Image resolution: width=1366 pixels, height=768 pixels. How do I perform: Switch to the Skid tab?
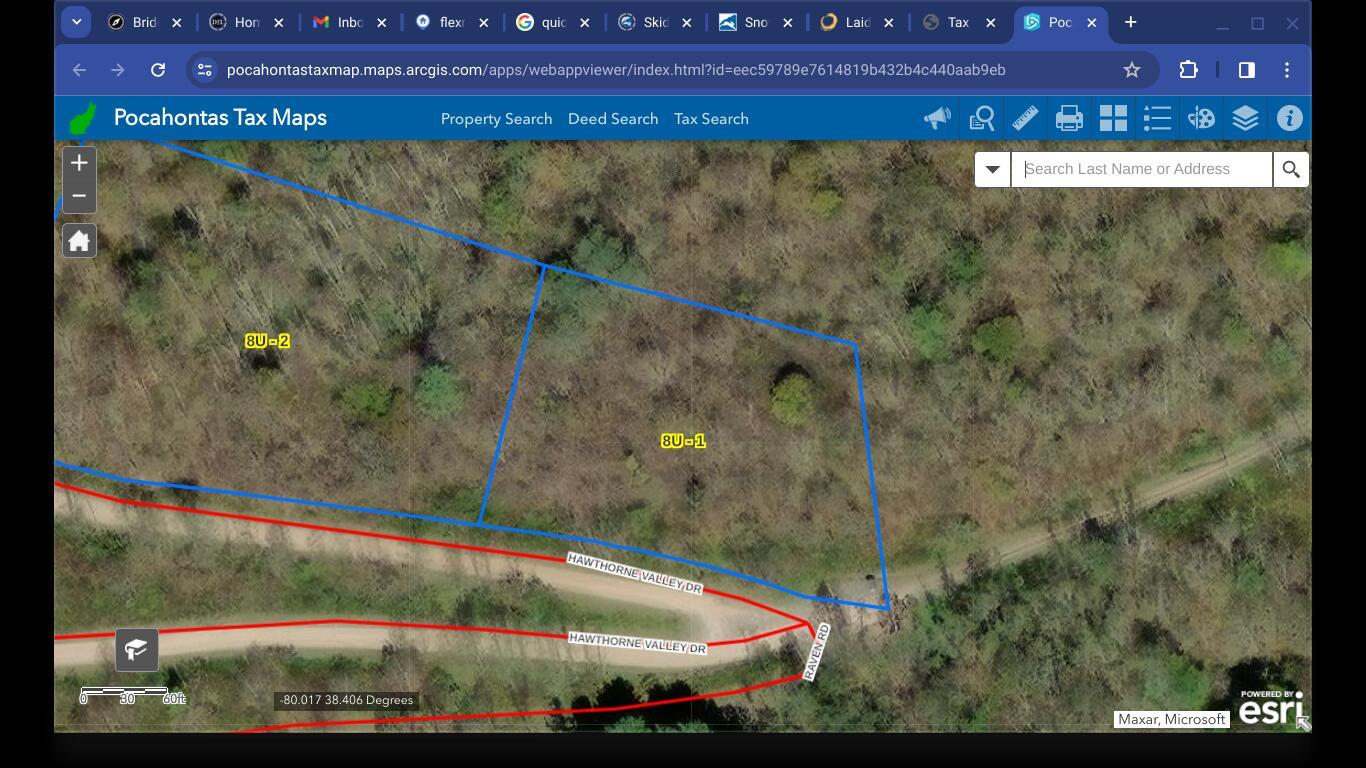[655, 22]
